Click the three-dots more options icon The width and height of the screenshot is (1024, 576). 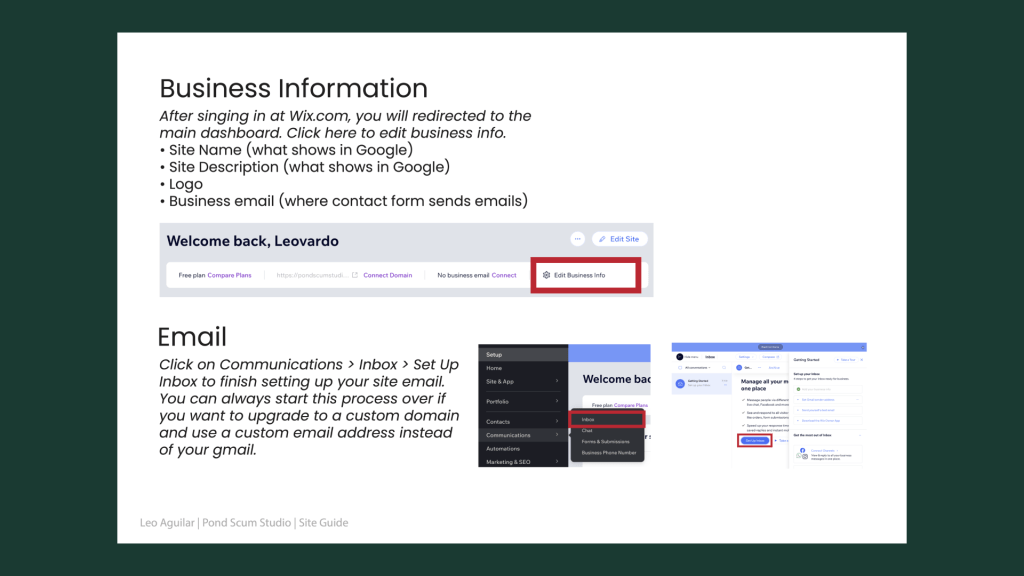click(577, 239)
